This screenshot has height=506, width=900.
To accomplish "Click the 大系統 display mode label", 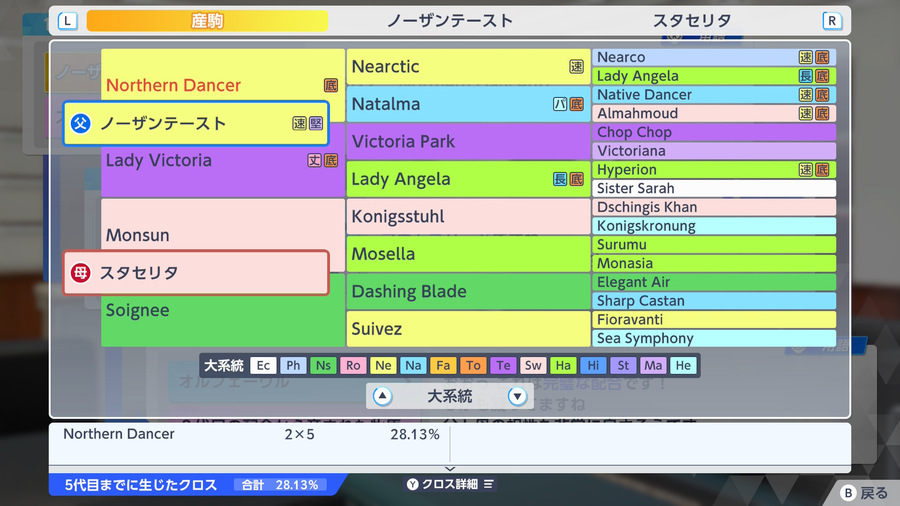I will (449, 396).
